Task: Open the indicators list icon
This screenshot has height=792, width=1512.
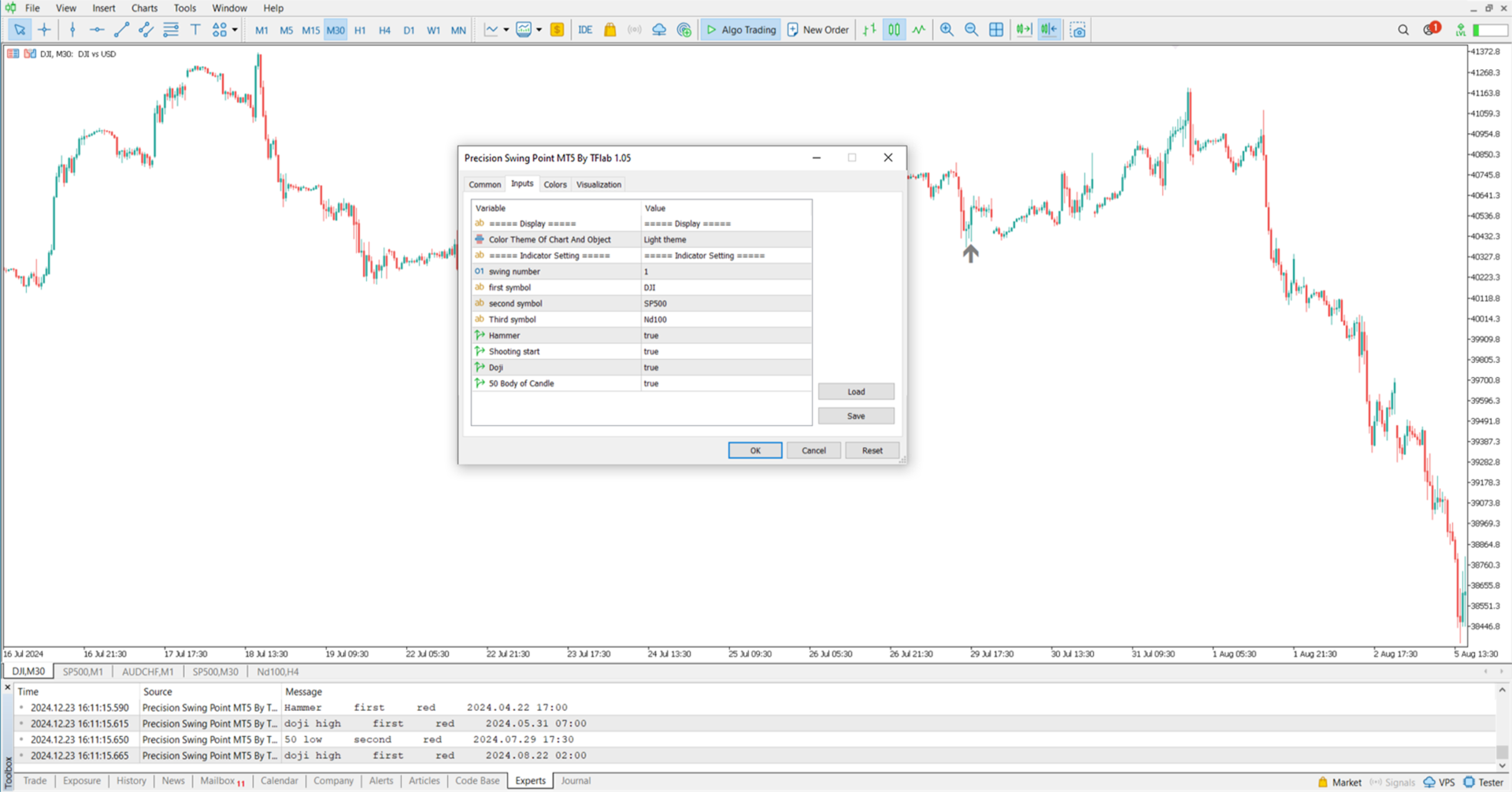Action: pos(524,30)
